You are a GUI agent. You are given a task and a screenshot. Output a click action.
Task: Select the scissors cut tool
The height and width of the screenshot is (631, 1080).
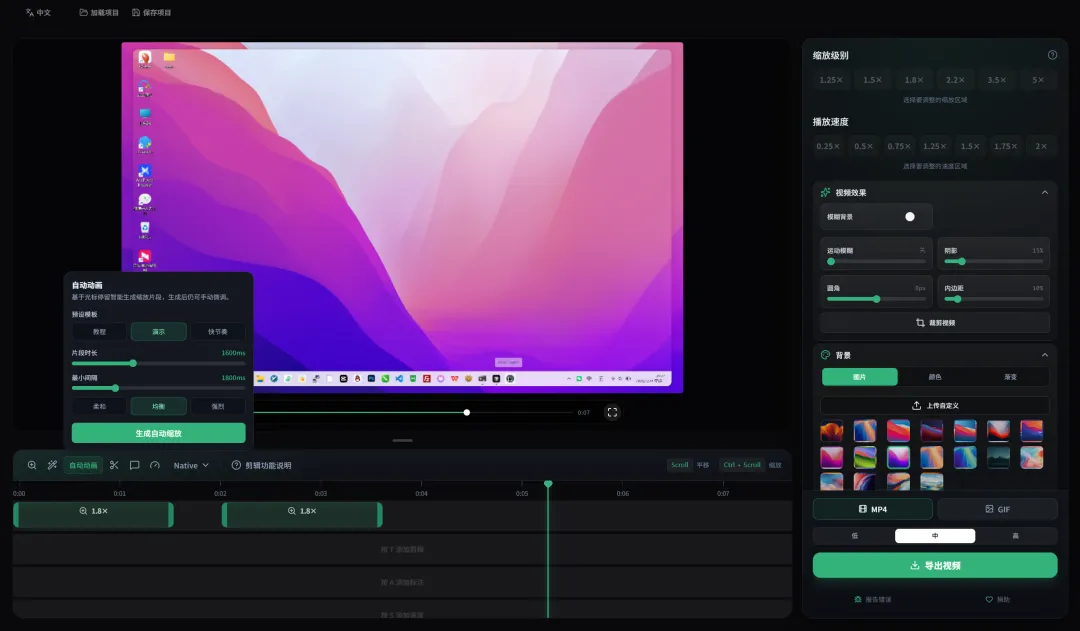click(x=114, y=466)
